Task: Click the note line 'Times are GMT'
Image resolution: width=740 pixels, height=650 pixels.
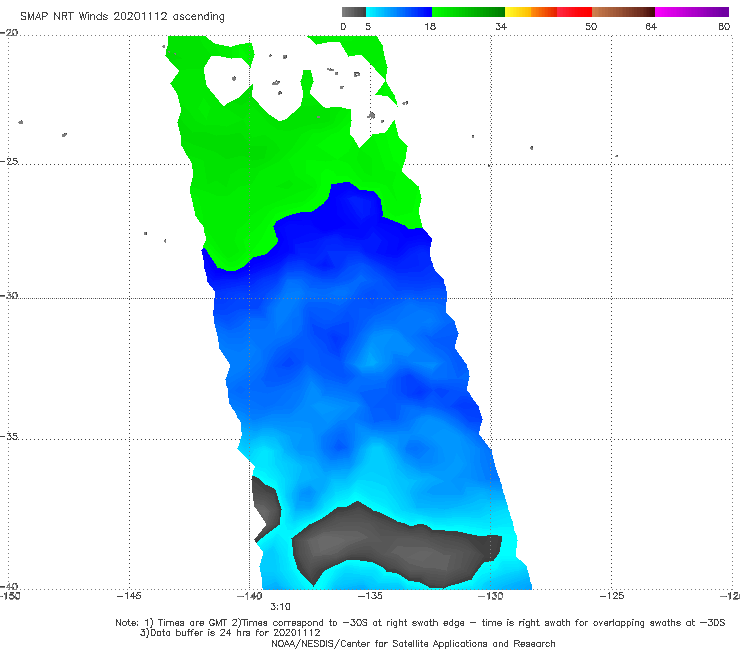Action: (x=193, y=623)
